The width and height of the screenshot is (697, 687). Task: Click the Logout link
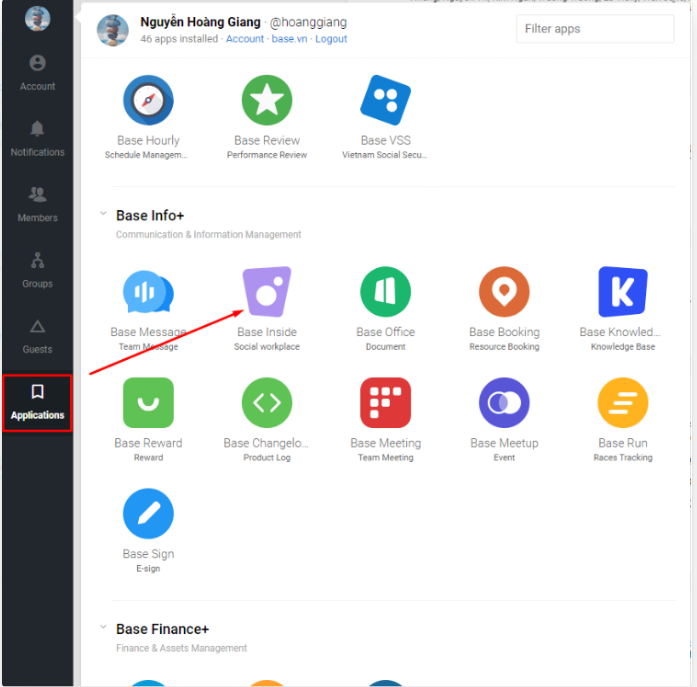(331, 39)
